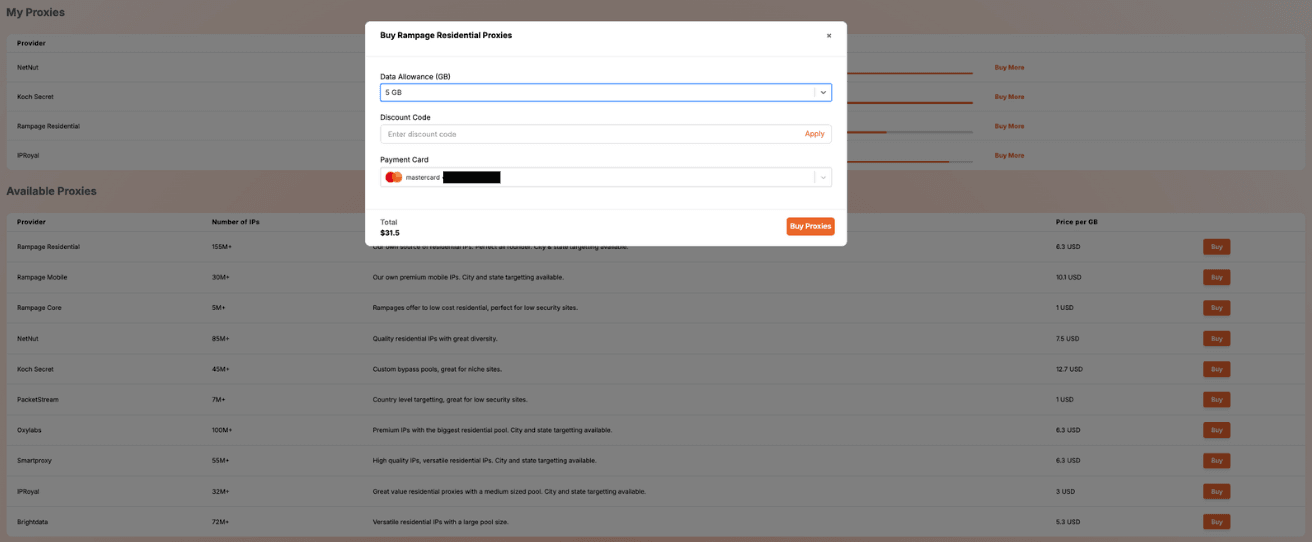Click the 100M+ IP count for Oxylabs

coord(222,430)
